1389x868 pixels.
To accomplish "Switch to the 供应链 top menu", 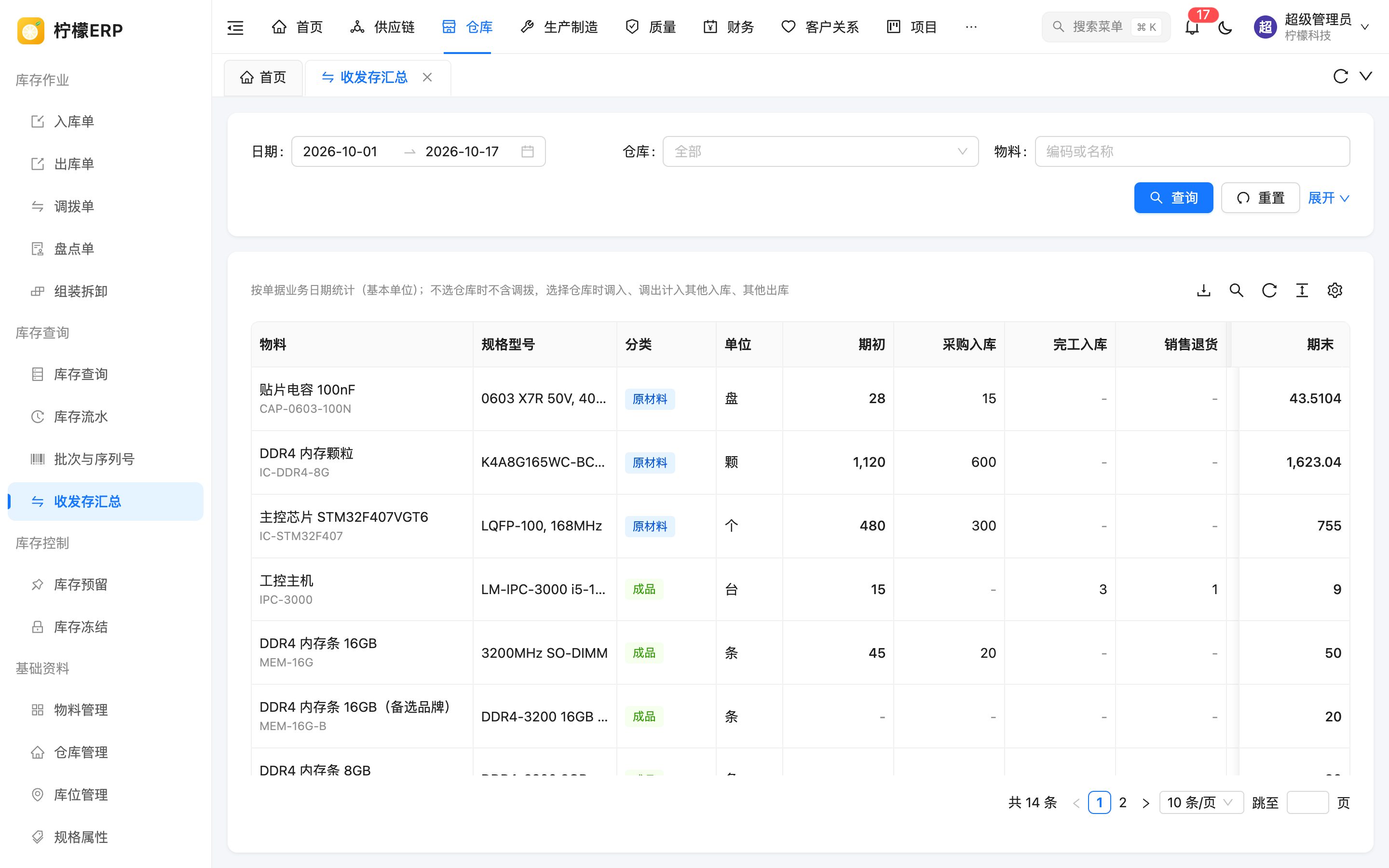I will 382,27.
